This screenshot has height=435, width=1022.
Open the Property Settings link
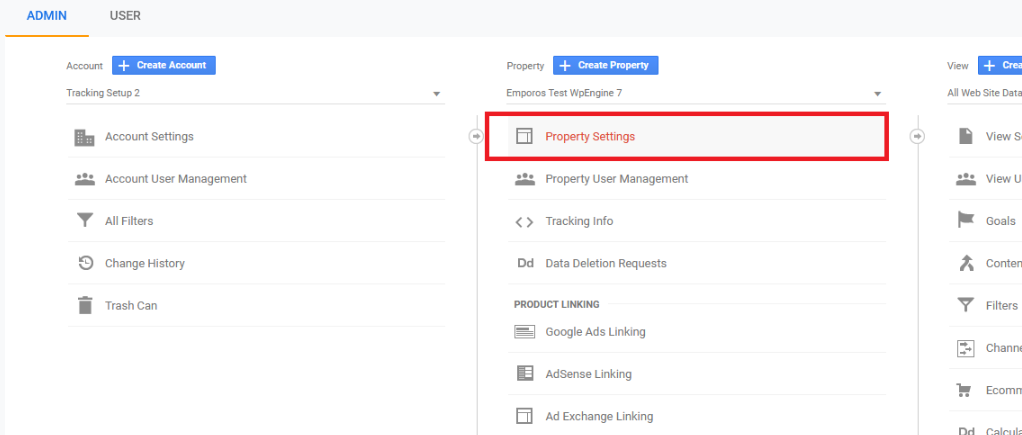point(590,137)
